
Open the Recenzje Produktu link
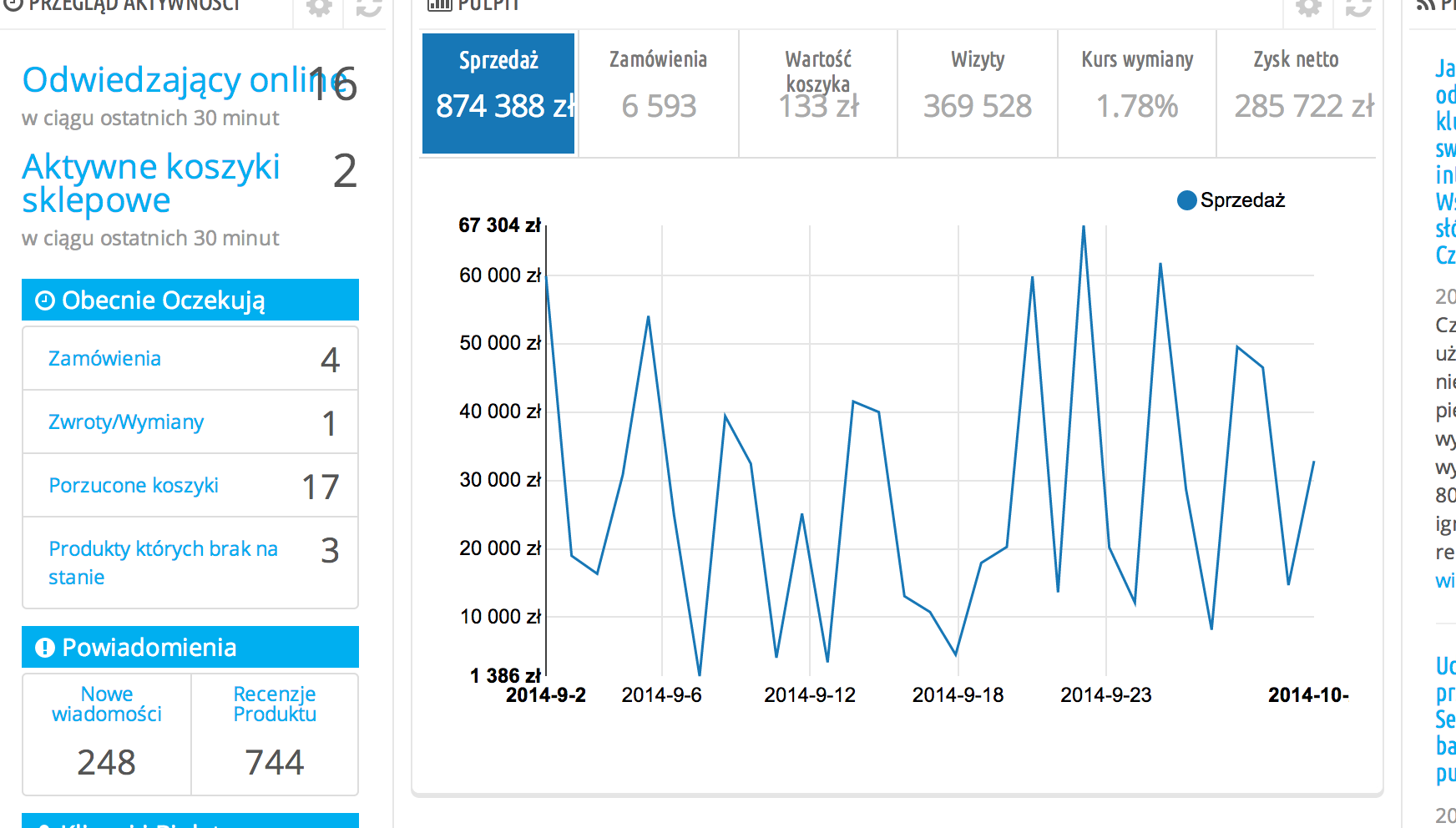point(275,704)
